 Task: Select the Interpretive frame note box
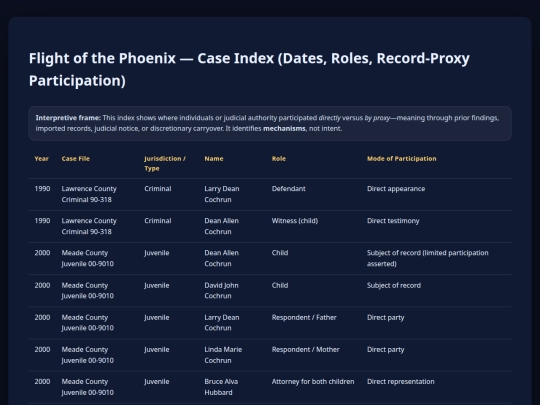pyautogui.click(x=270, y=123)
